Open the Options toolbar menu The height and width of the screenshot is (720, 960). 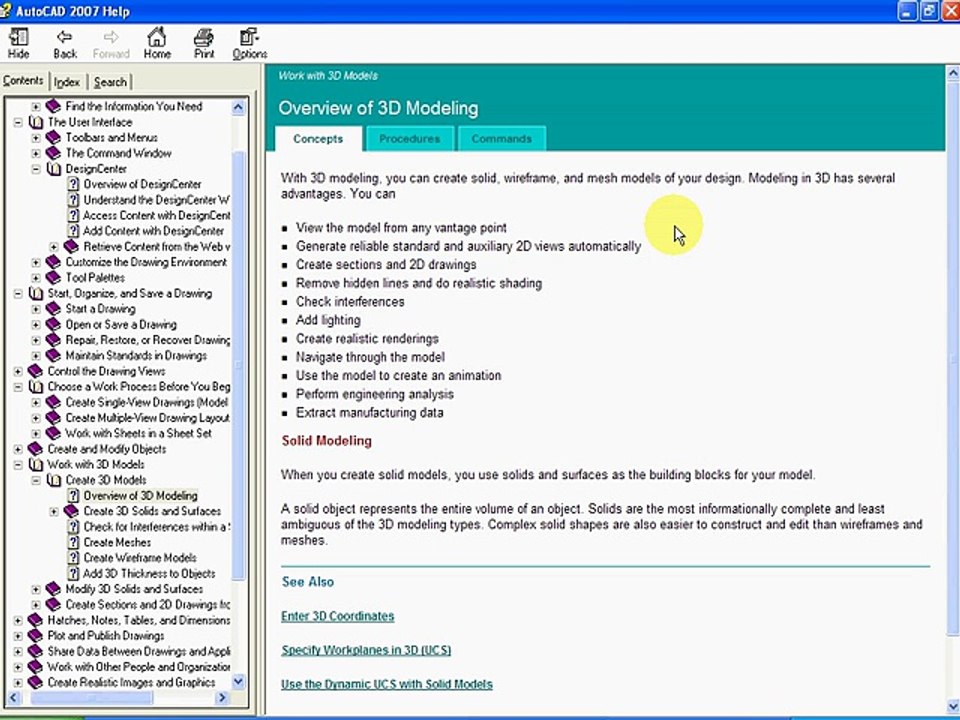click(x=249, y=44)
